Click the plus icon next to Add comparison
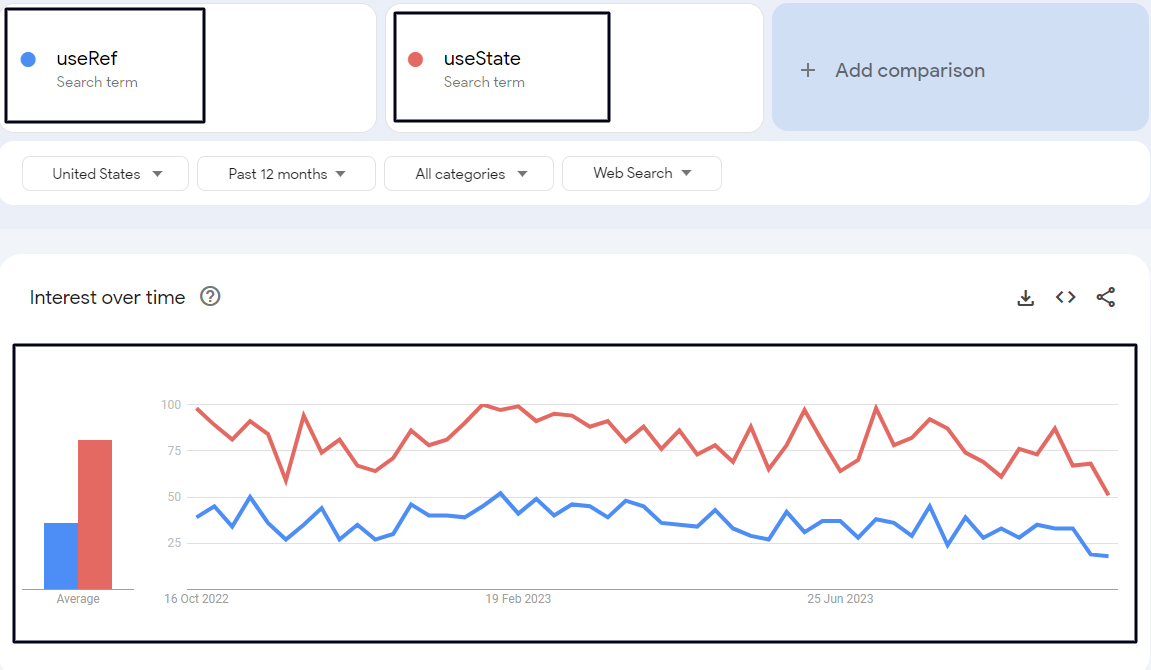 click(808, 70)
